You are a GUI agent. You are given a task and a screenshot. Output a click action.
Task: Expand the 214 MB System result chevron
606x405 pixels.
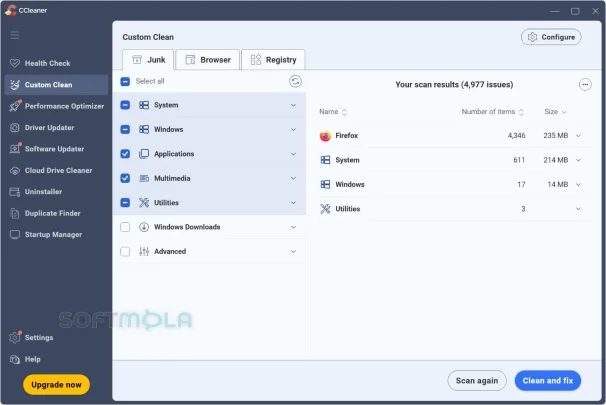(x=578, y=160)
